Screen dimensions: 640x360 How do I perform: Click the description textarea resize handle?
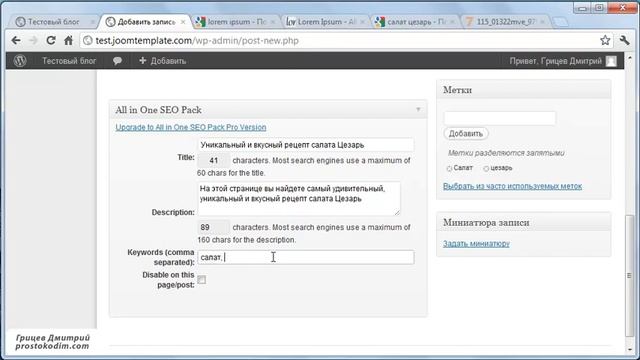pyautogui.click(x=398, y=212)
